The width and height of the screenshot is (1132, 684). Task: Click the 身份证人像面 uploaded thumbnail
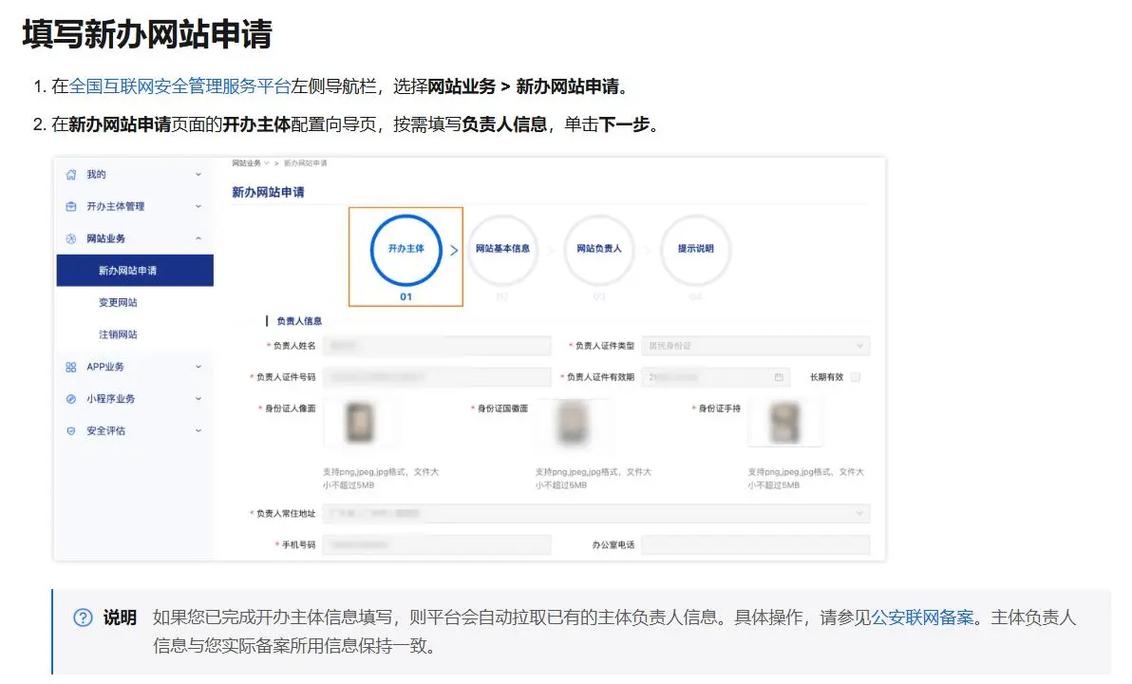(360, 423)
